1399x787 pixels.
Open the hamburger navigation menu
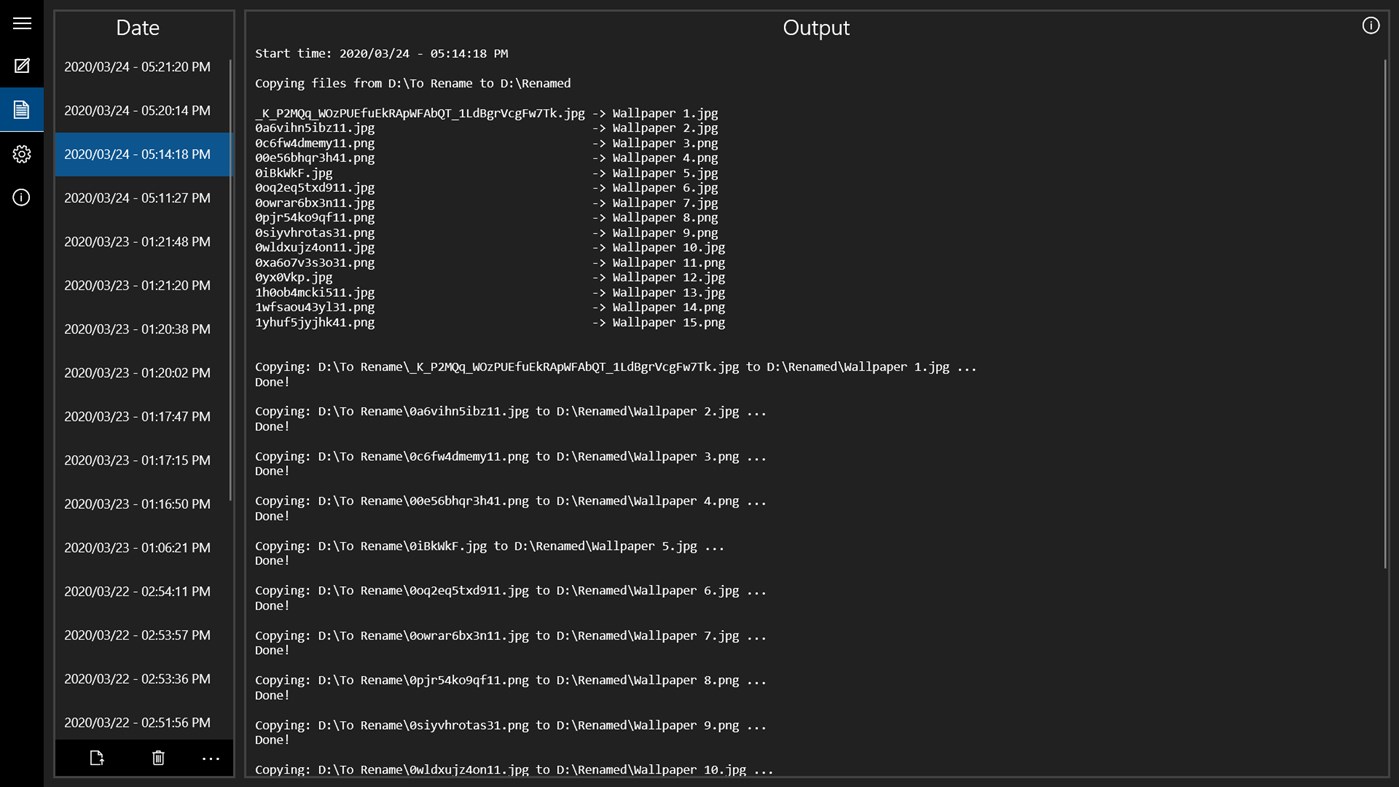click(21, 23)
